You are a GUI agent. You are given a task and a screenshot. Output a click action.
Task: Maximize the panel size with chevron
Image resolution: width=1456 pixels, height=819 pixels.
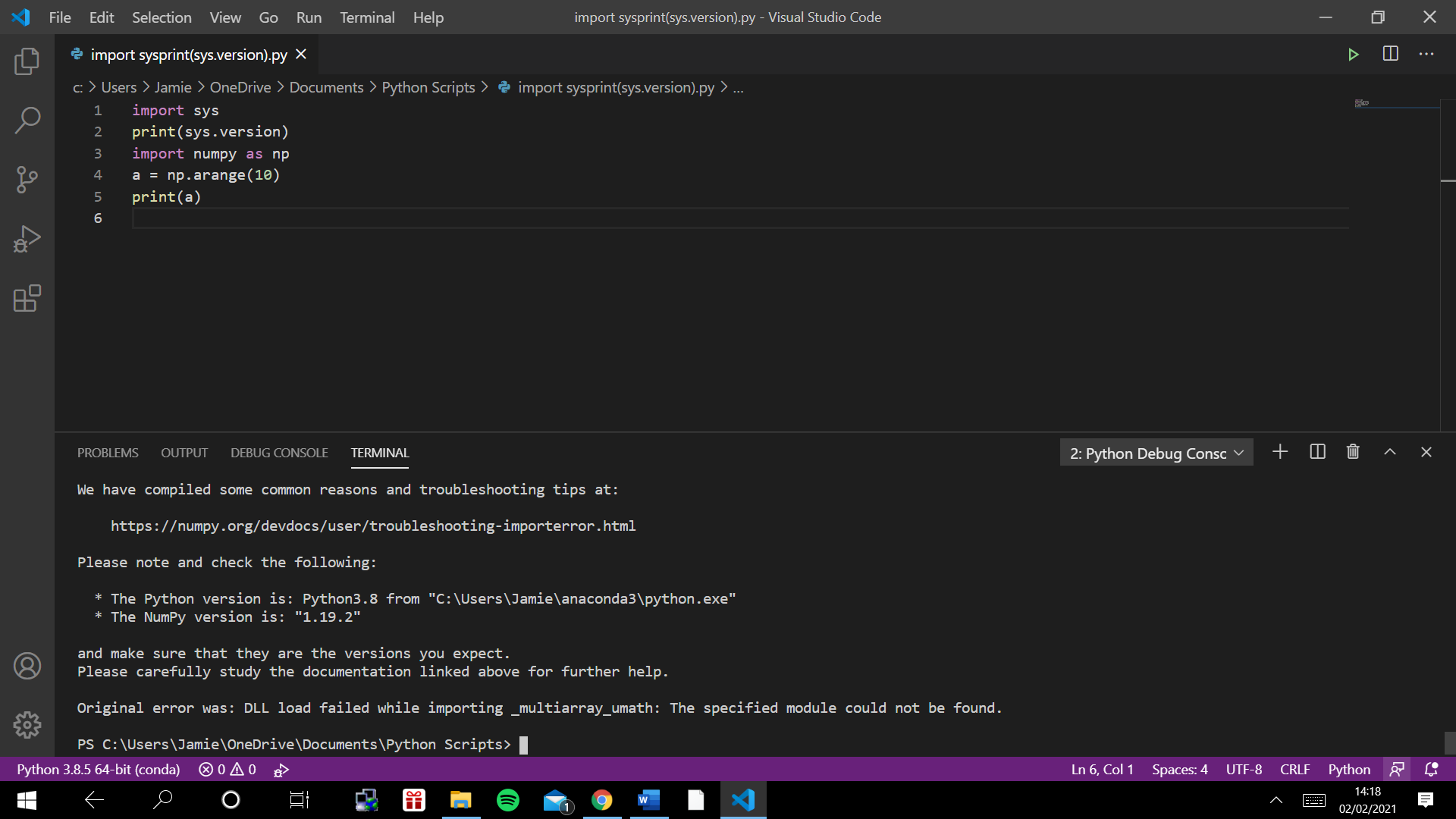click(1390, 452)
